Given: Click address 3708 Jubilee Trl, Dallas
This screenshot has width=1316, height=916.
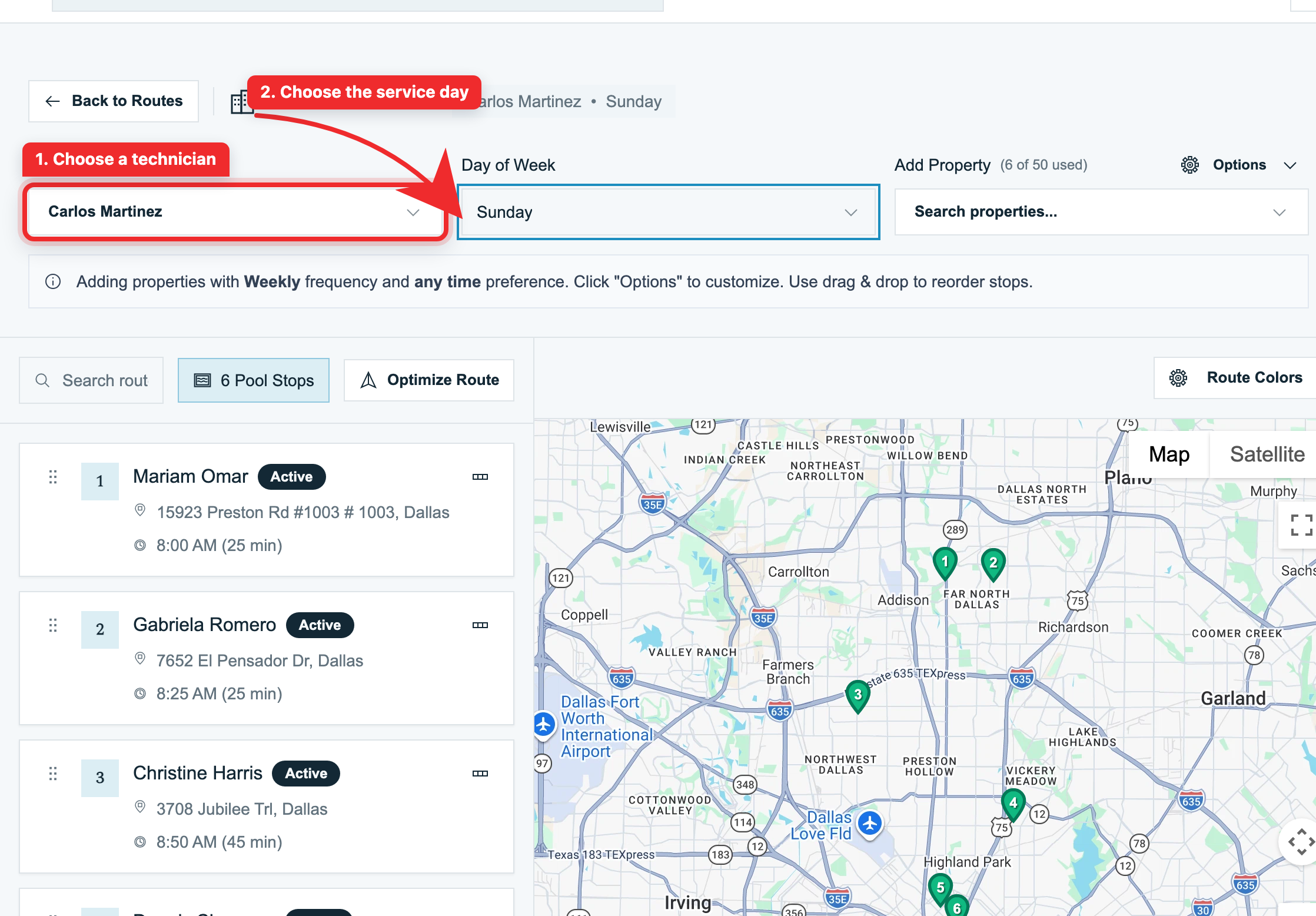Looking at the screenshot, I should 242,809.
